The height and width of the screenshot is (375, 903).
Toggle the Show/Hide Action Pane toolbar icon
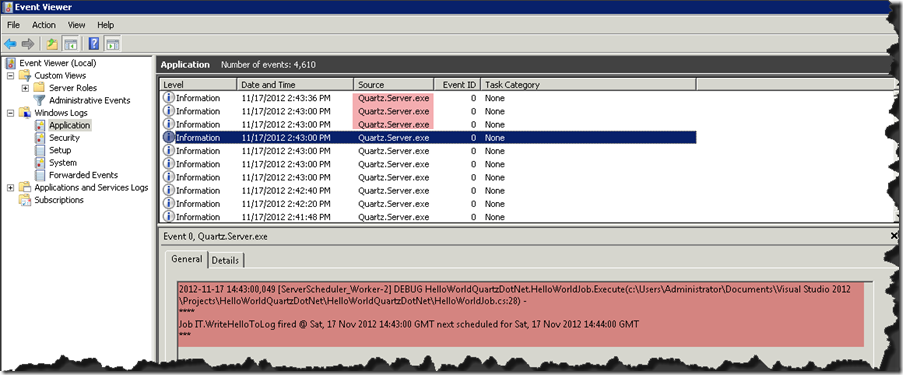click(x=112, y=44)
